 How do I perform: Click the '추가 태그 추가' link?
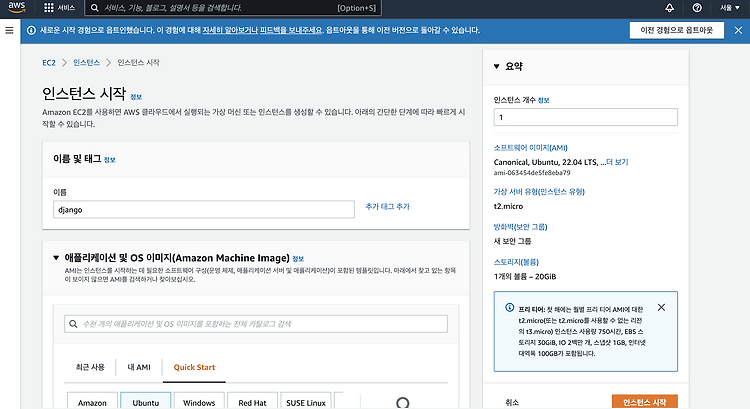(387, 207)
